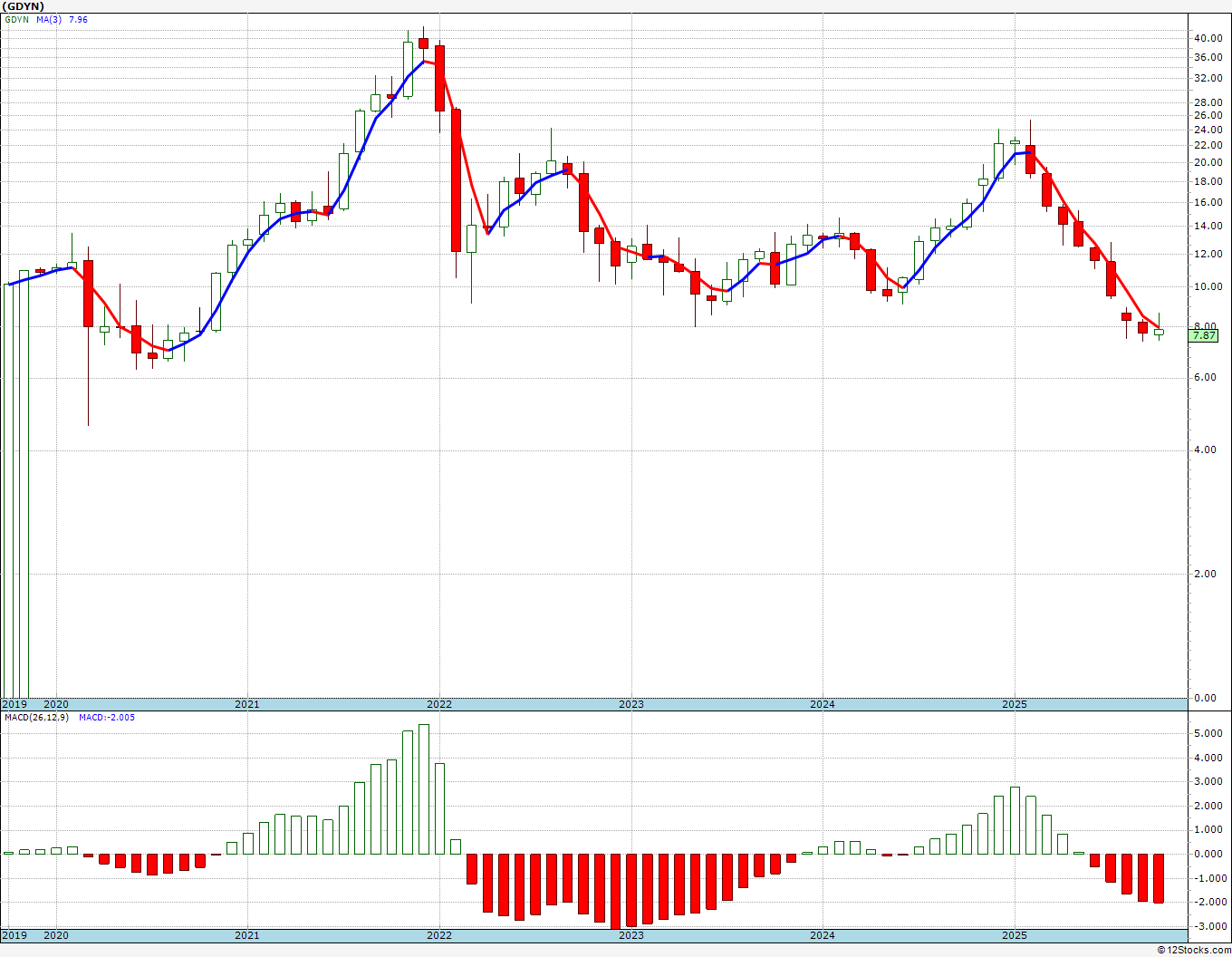Select the 40.00 price axis label
1232x957 pixels.
pyautogui.click(x=1208, y=38)
